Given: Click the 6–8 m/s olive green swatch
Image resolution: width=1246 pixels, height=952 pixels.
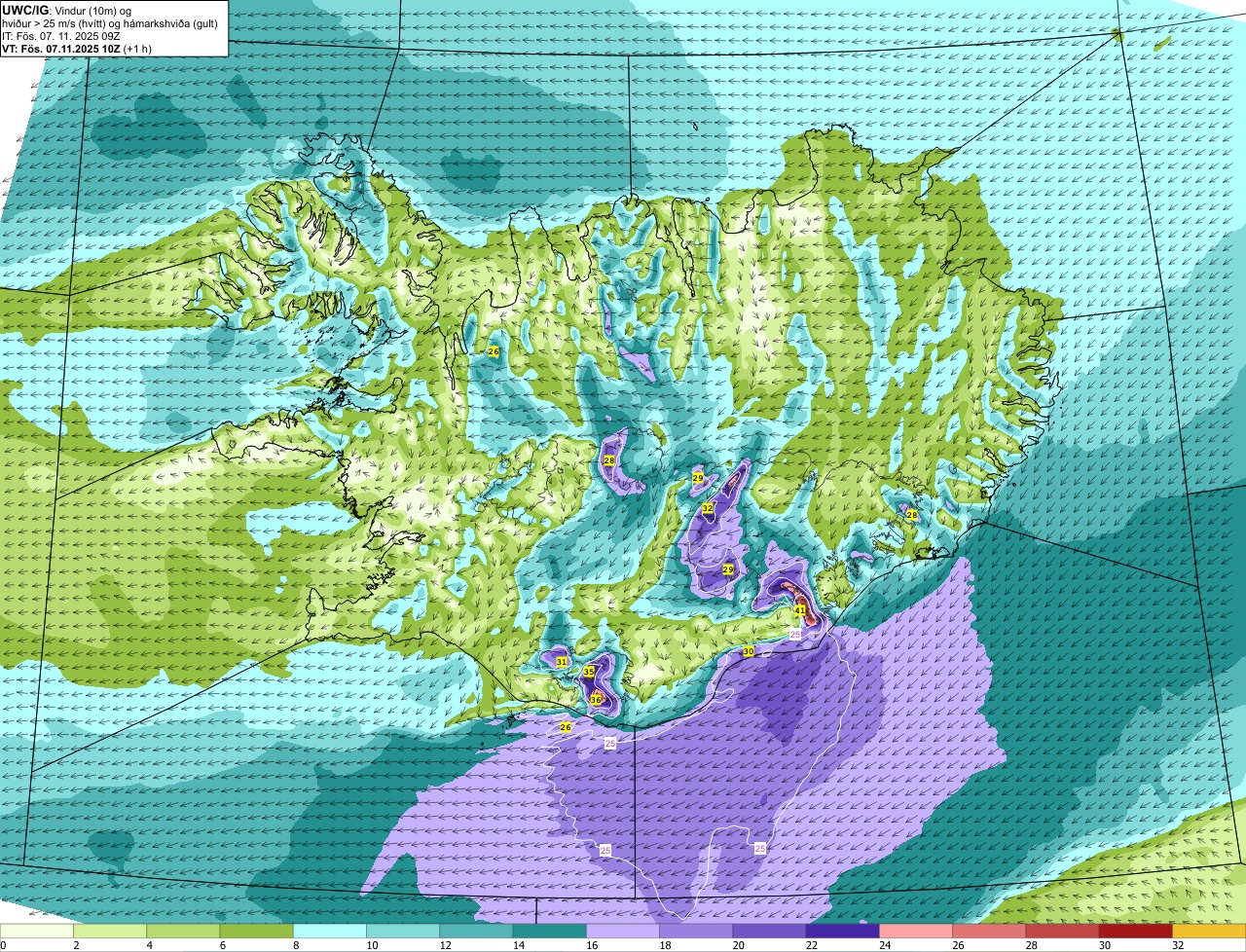Looking at the screenshot, I should [x=256, y=932].
